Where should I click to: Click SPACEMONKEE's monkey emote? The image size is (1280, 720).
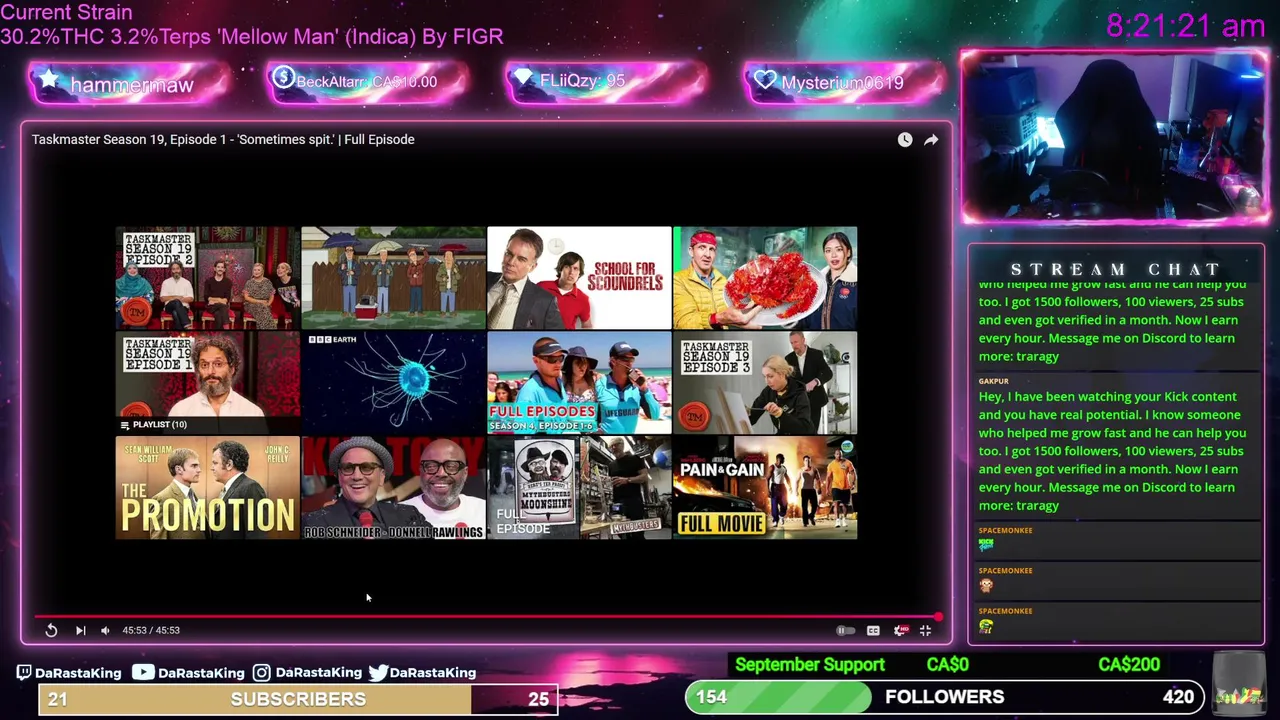pyautogui.click(x=986, y=585)
